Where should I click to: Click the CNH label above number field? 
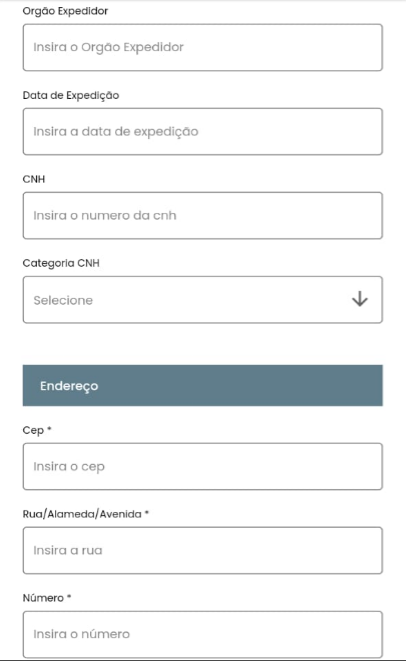(34, 179)
